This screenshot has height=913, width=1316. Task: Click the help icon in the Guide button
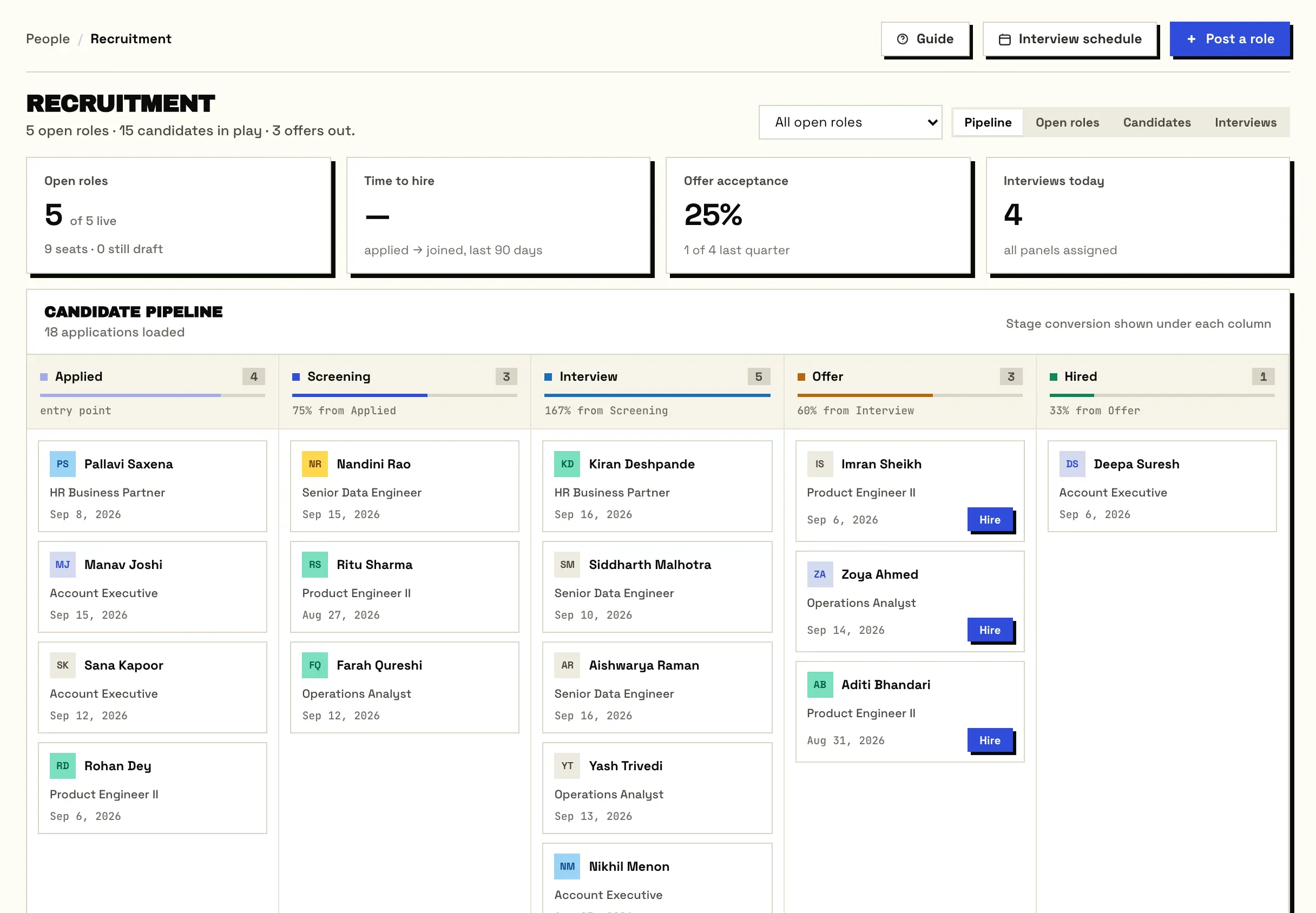(x=903, y=39)
